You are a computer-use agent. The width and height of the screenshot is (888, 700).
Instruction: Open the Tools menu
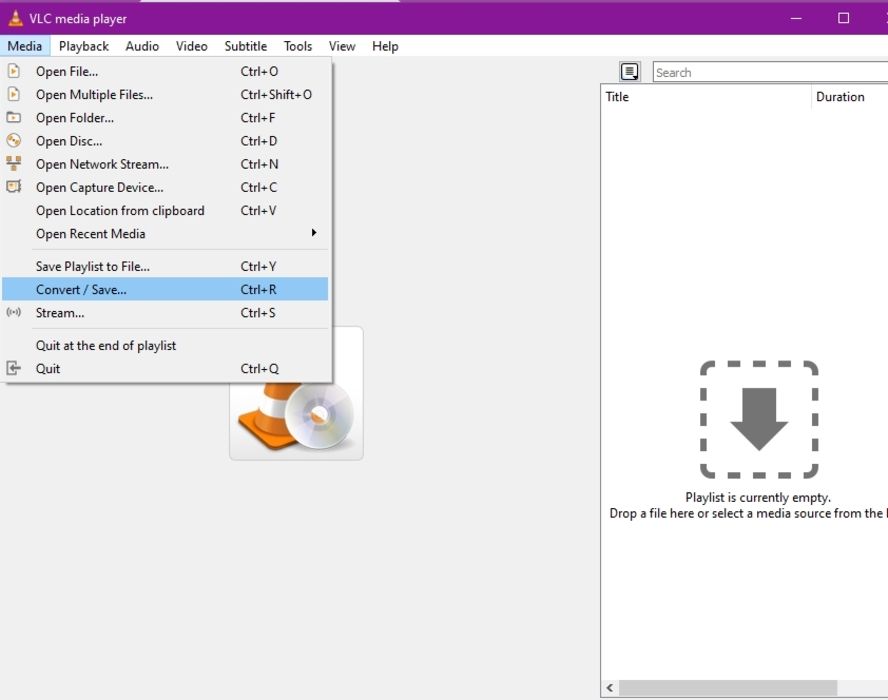(298, 46)
